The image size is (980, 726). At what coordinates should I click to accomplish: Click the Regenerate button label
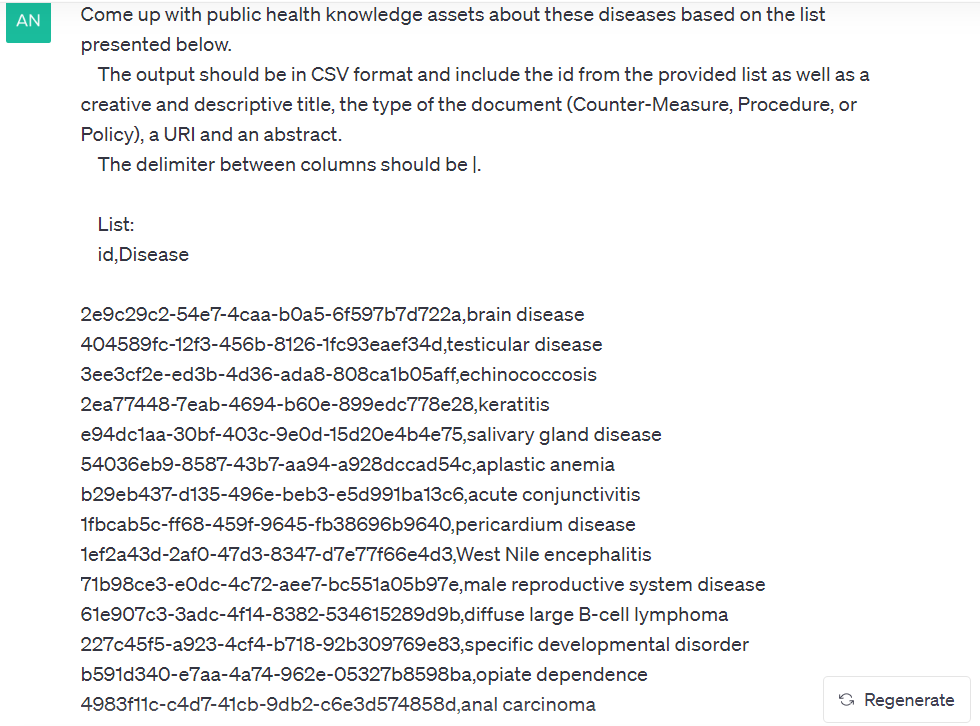coord(909,700)
